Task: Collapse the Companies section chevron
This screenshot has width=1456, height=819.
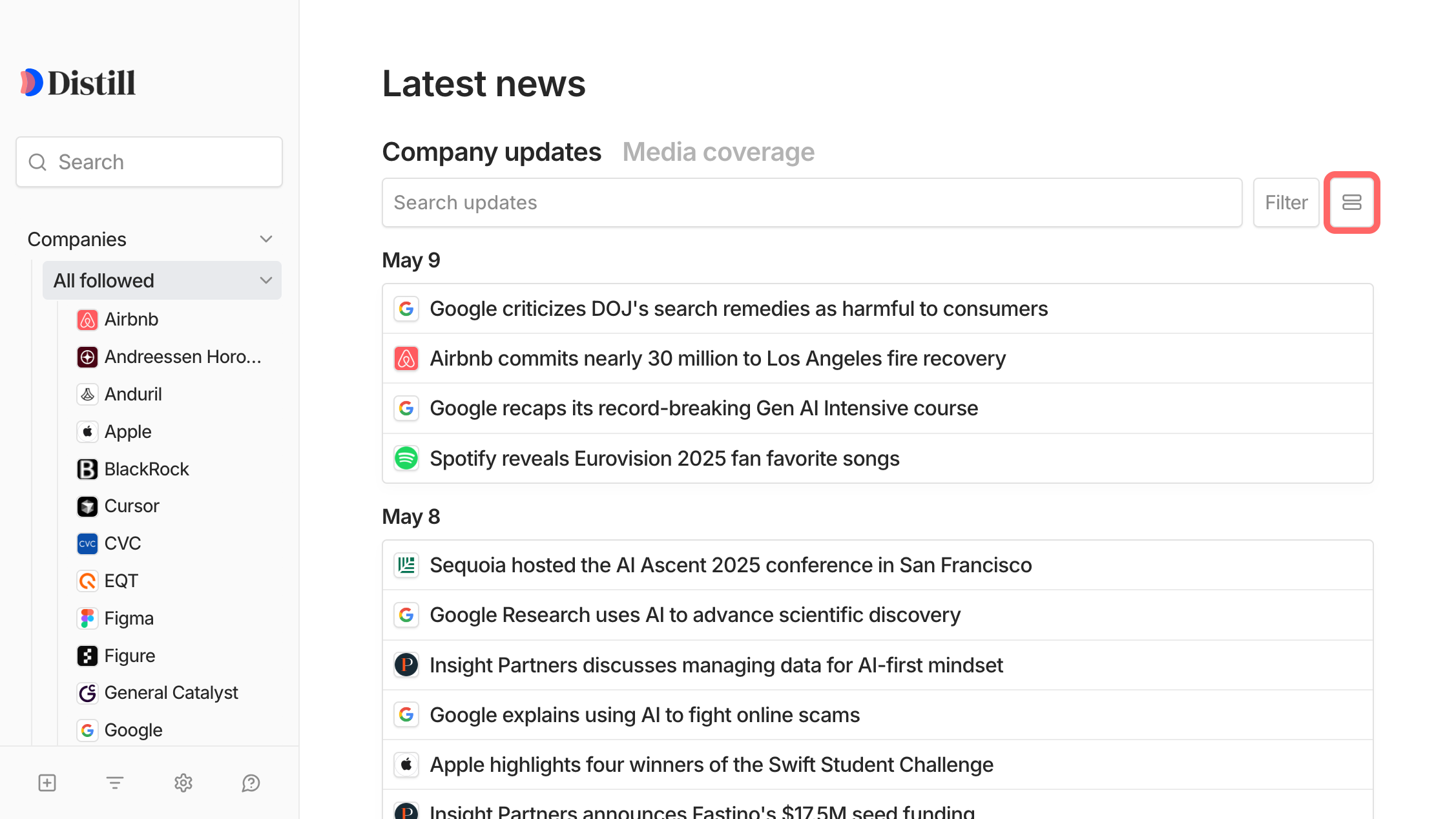Action: click(x=266, y=240)
